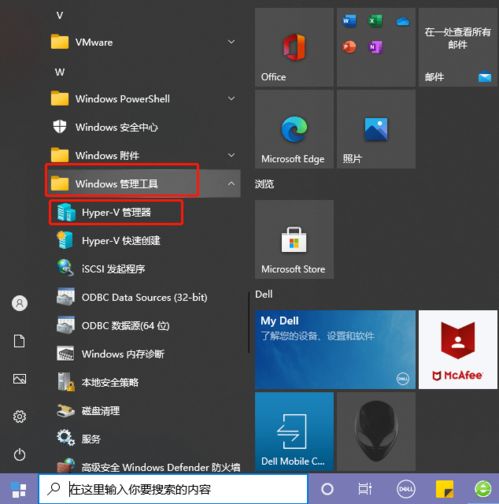Open ODBC Data Sources (32-bit)

[144, 297]
